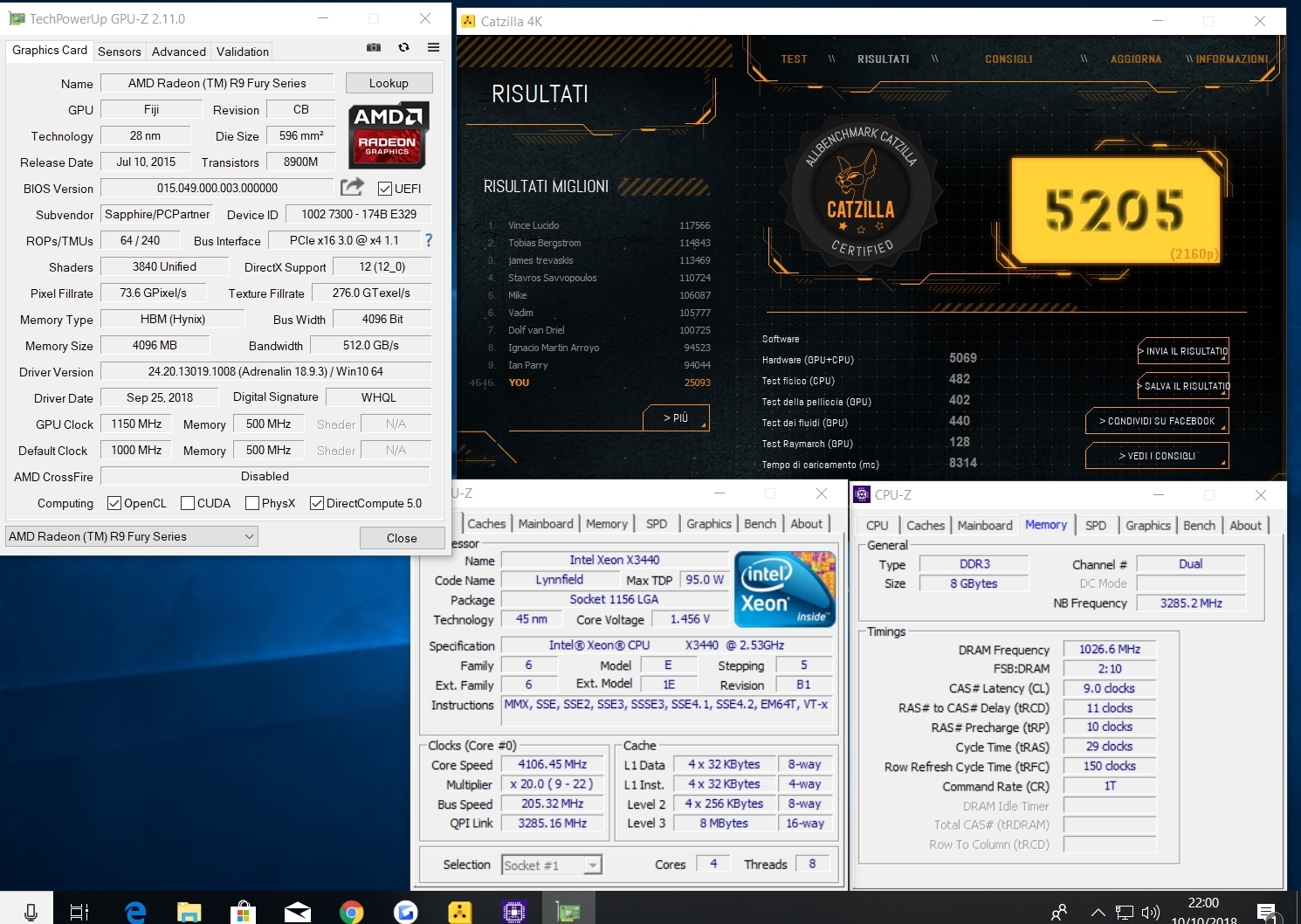Click SALVA IL RISULTATO button

(1183, 386)
